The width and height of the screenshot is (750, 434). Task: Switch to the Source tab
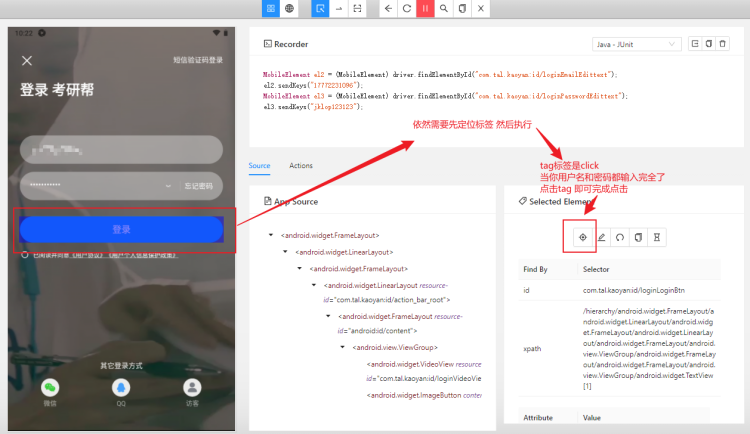259,166
